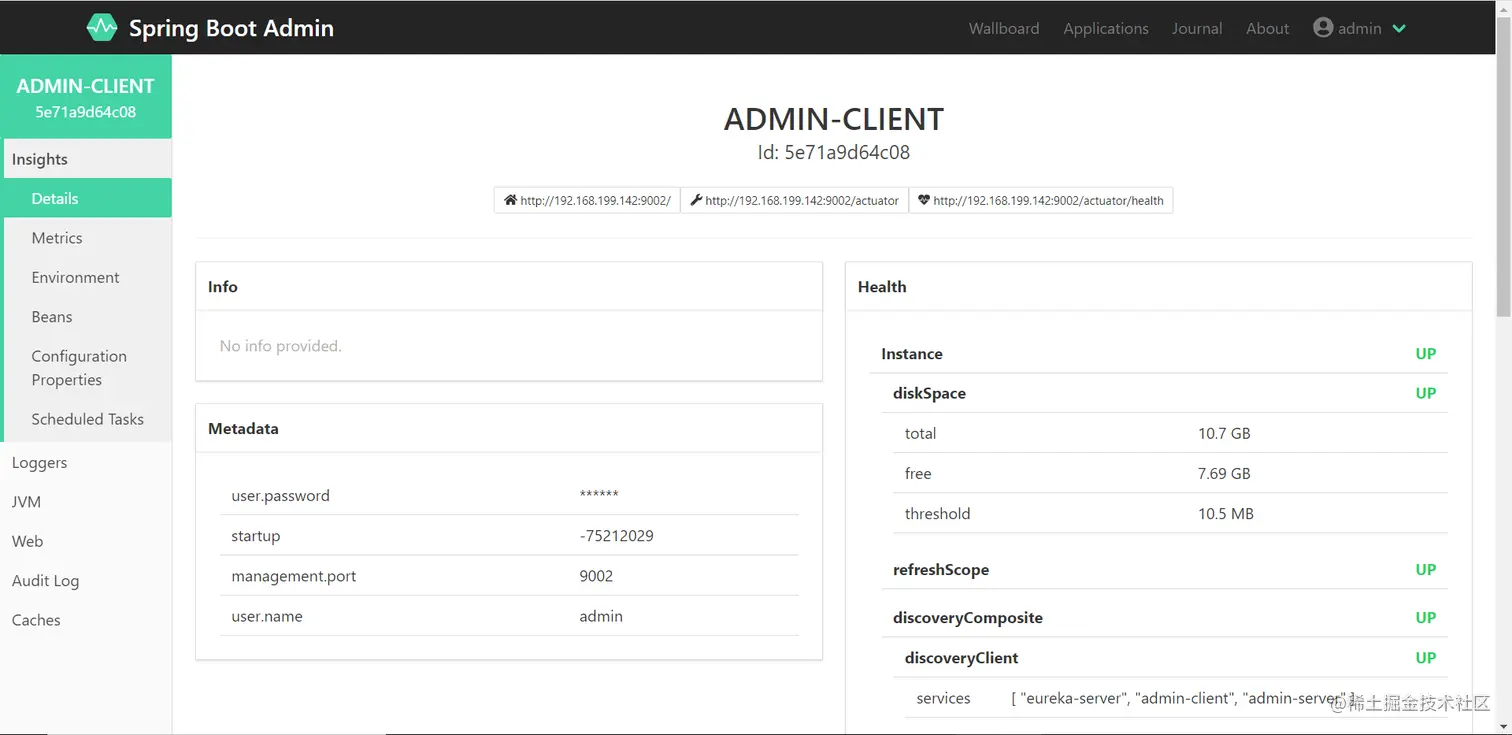Click the home icon of the service URL
The width and height of the screenshot is (1512, 735).
point(511,200)
